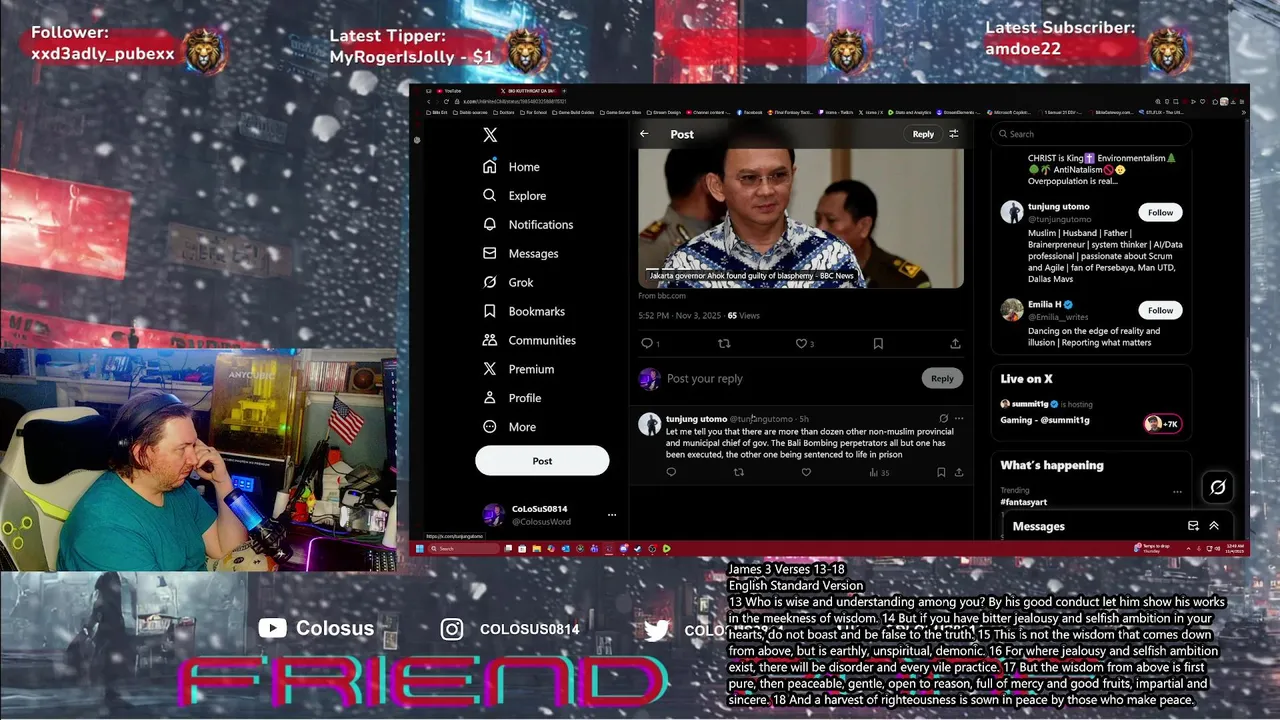
Task: Click the reply icon on main post
Action: (647, 344)
